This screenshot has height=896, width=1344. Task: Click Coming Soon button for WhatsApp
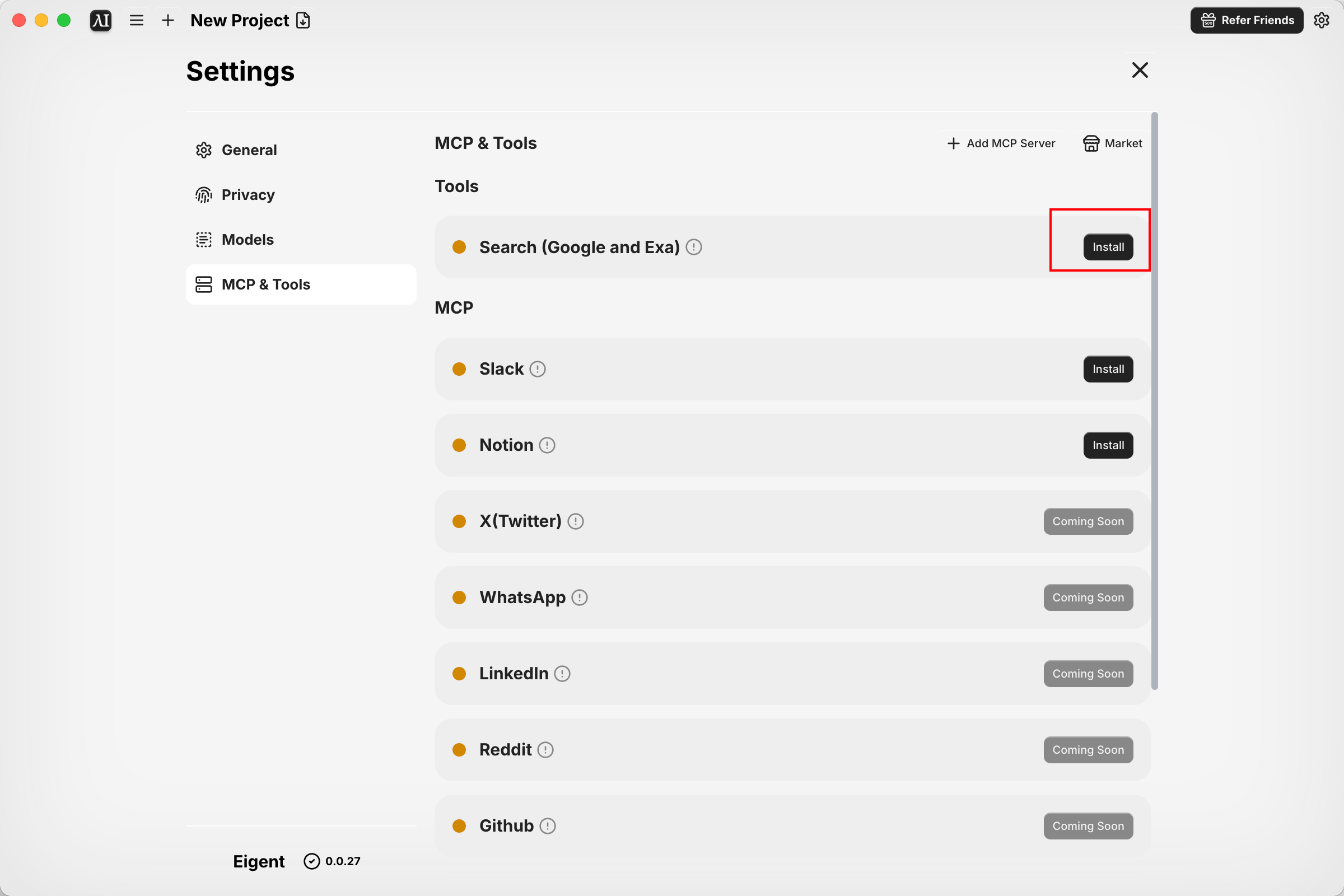[x=1088, y=598]
